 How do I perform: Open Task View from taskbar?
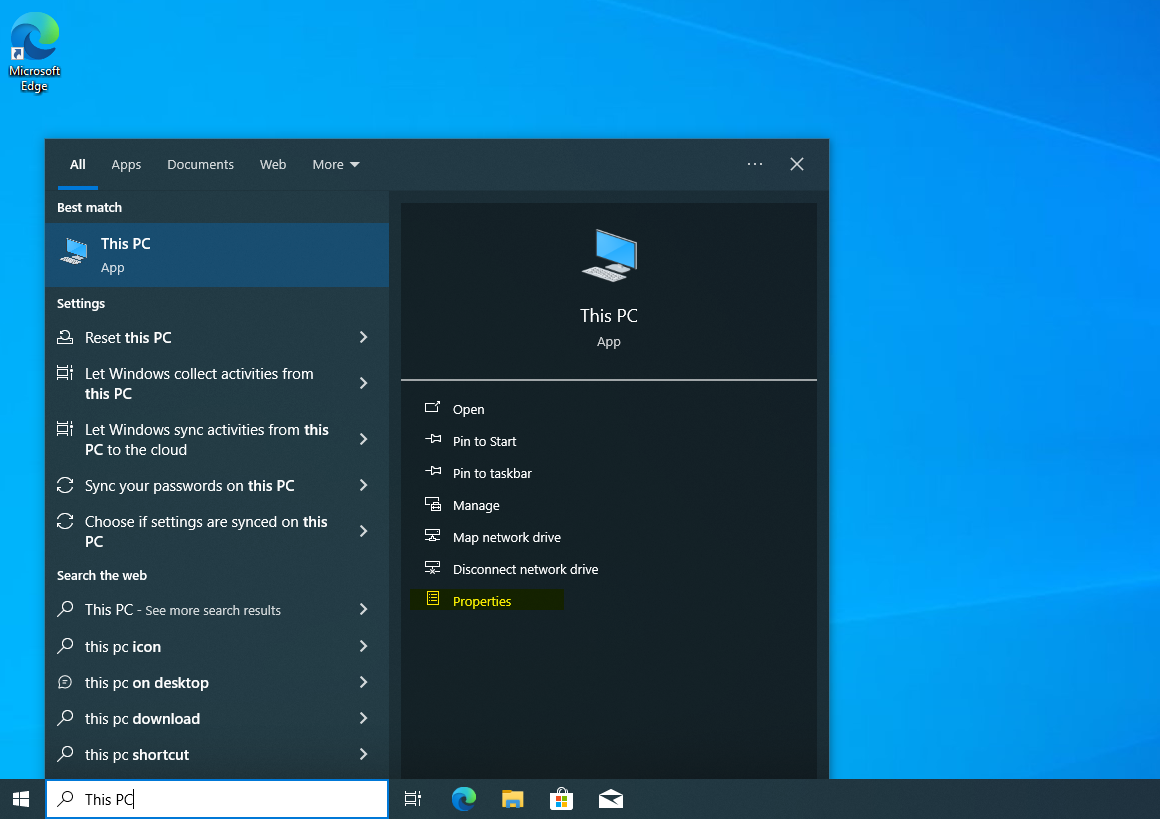pyautogui.click(x=413, y=799)
